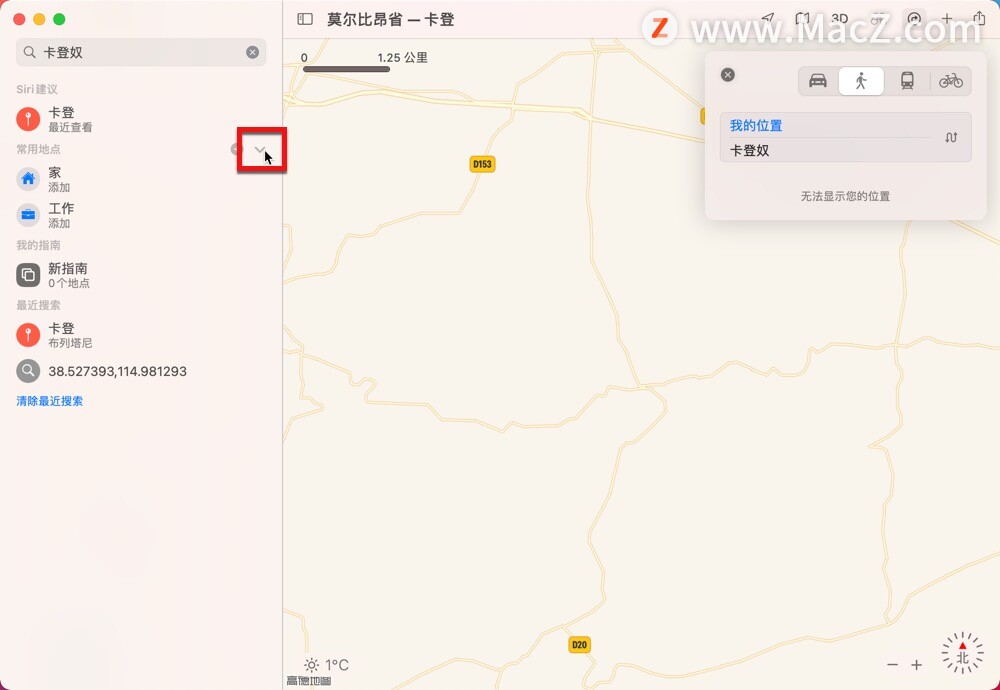Click the compass pointing north

coord(962,653)
